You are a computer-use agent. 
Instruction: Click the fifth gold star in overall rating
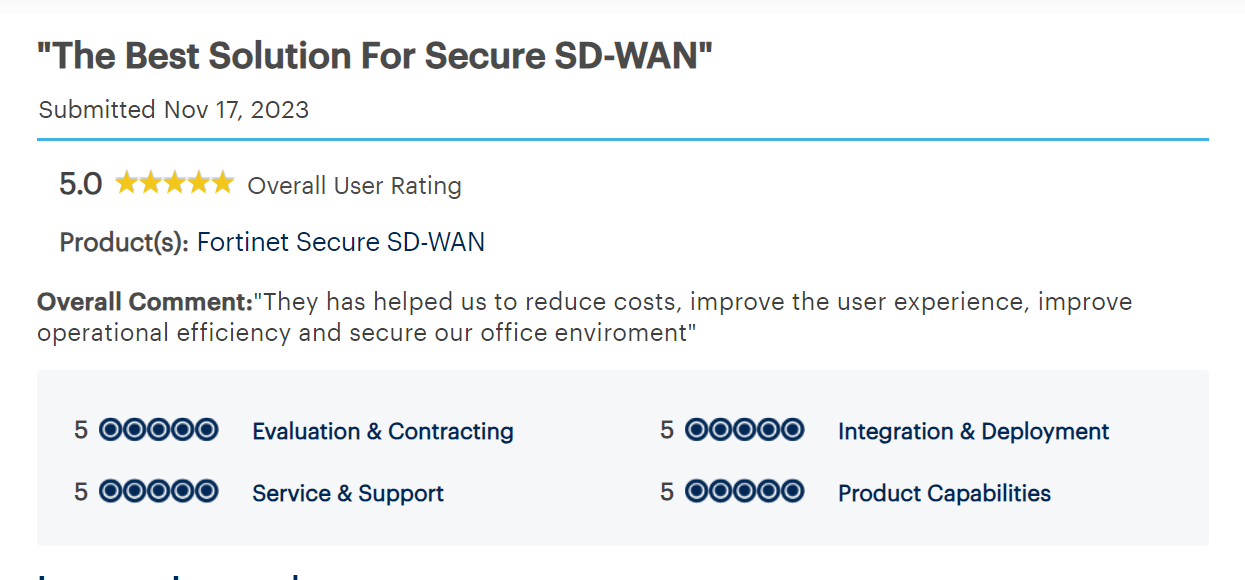[222, 183]
